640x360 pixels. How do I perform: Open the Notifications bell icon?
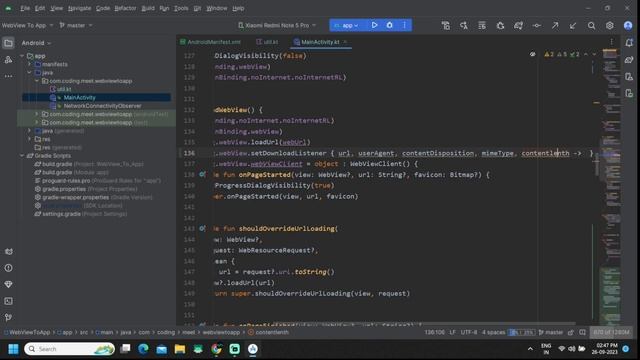click(629, 42)
